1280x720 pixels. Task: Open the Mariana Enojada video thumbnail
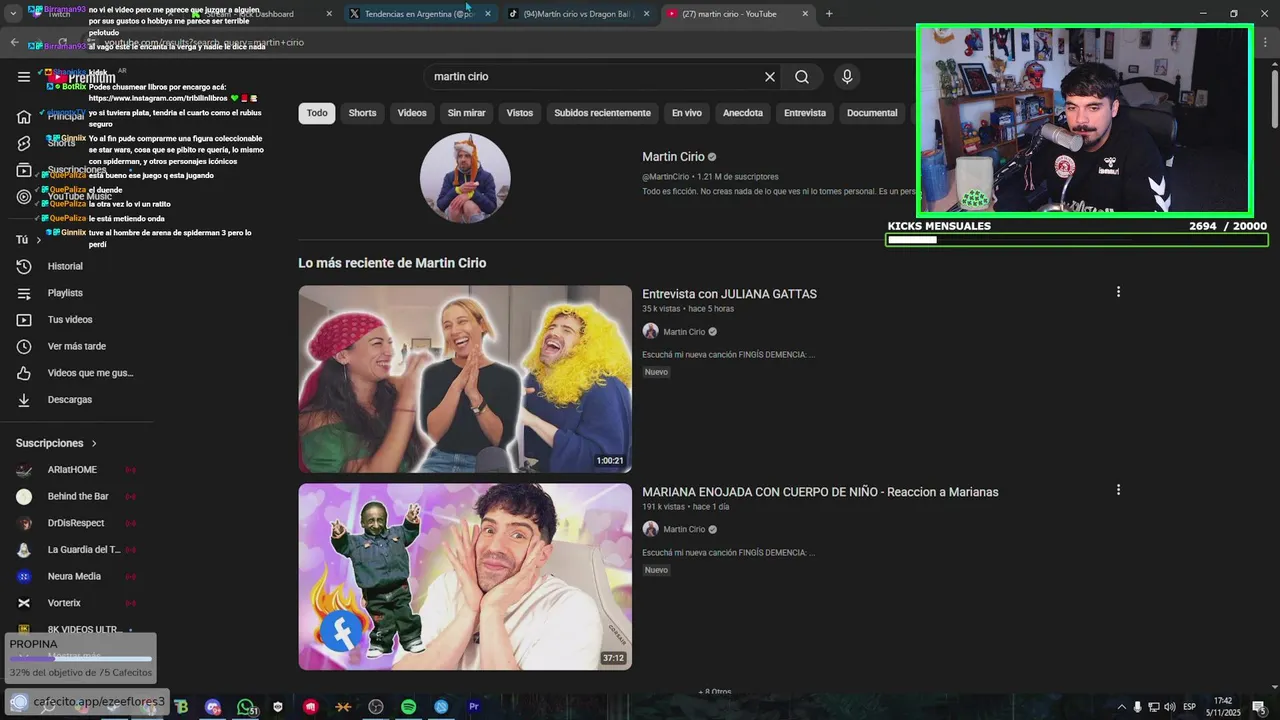coord(465,577)
